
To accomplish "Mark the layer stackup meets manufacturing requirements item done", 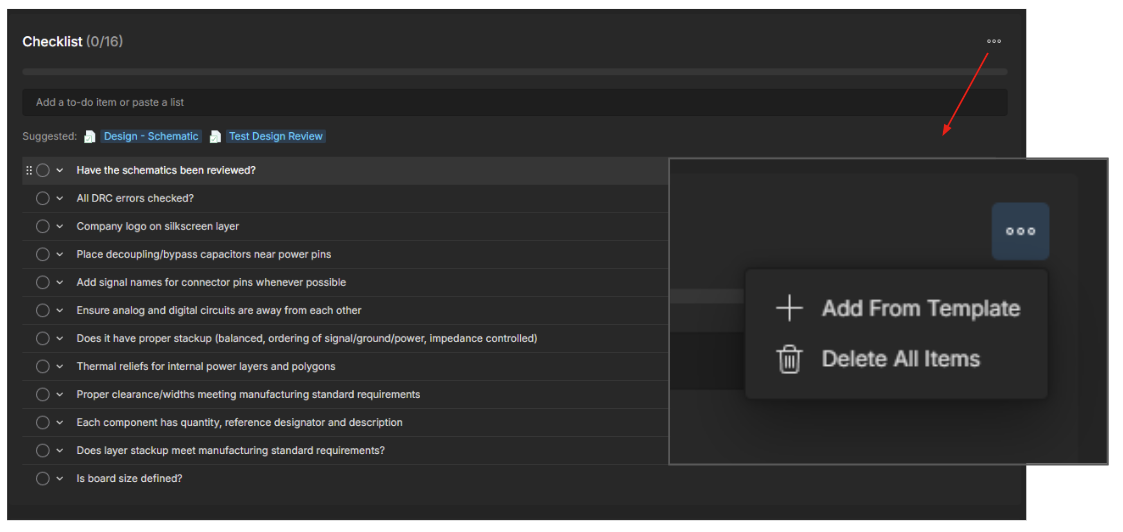I will 43,450.
